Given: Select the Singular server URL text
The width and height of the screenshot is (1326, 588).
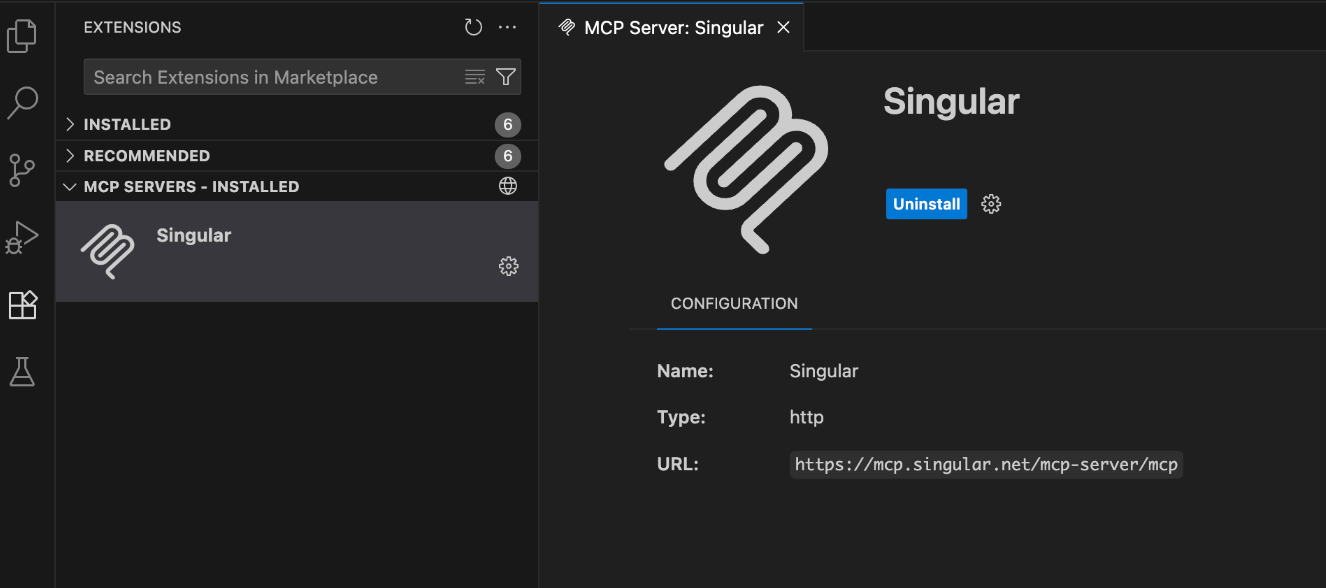Looking at the screenshot, I should tap(986, 464).
